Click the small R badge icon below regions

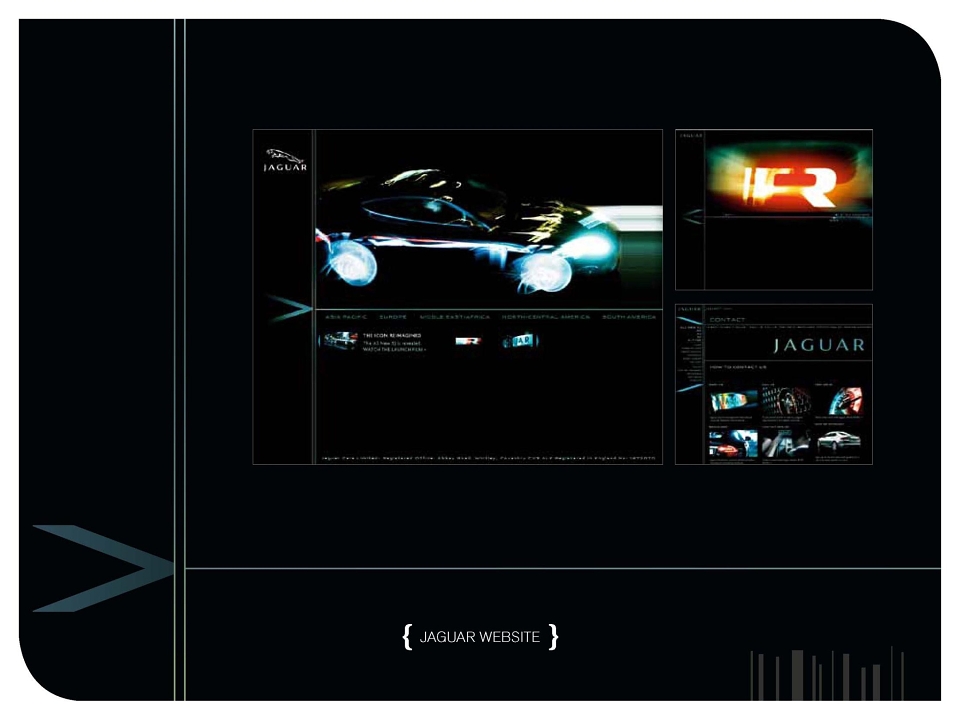point(468,341)
